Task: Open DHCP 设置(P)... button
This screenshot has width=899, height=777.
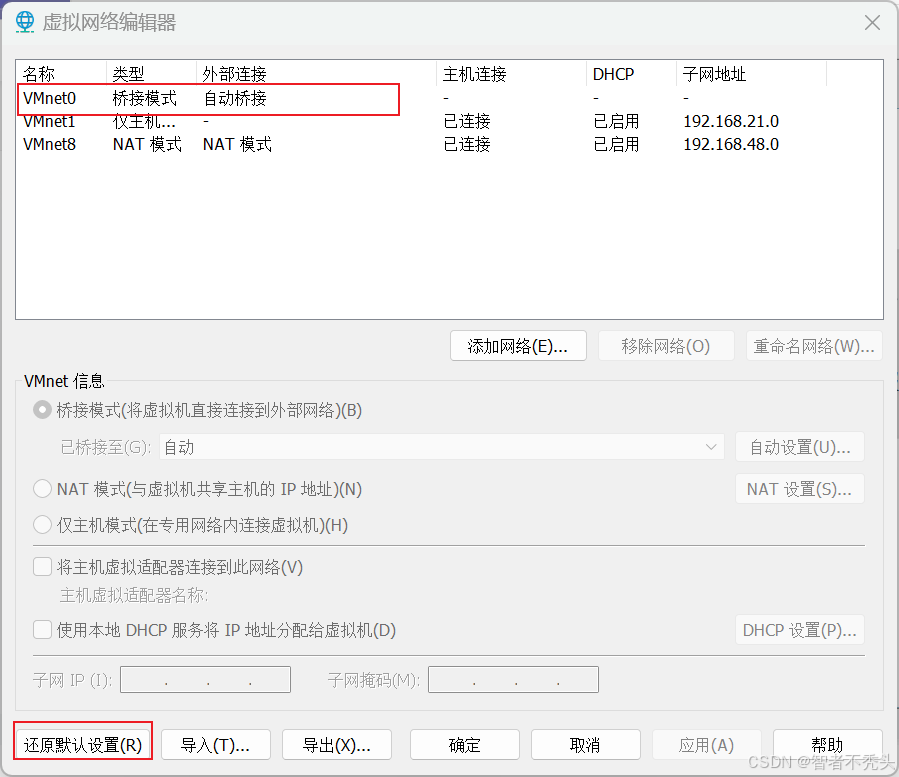Action: 800,630
